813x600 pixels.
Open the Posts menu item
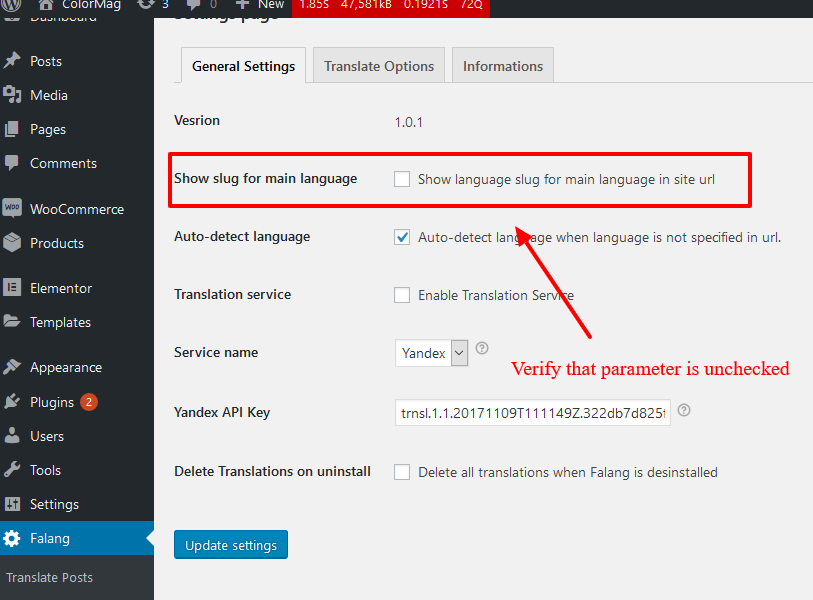pos(77,61)
